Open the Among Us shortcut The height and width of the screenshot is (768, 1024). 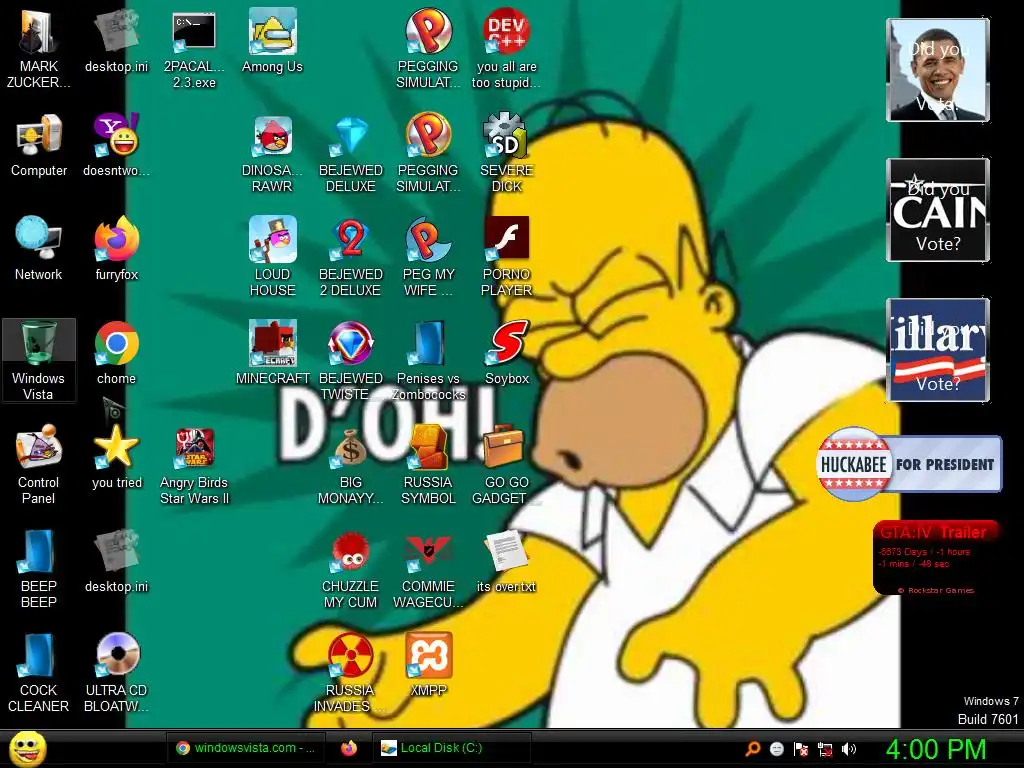(x=272, y=40)
